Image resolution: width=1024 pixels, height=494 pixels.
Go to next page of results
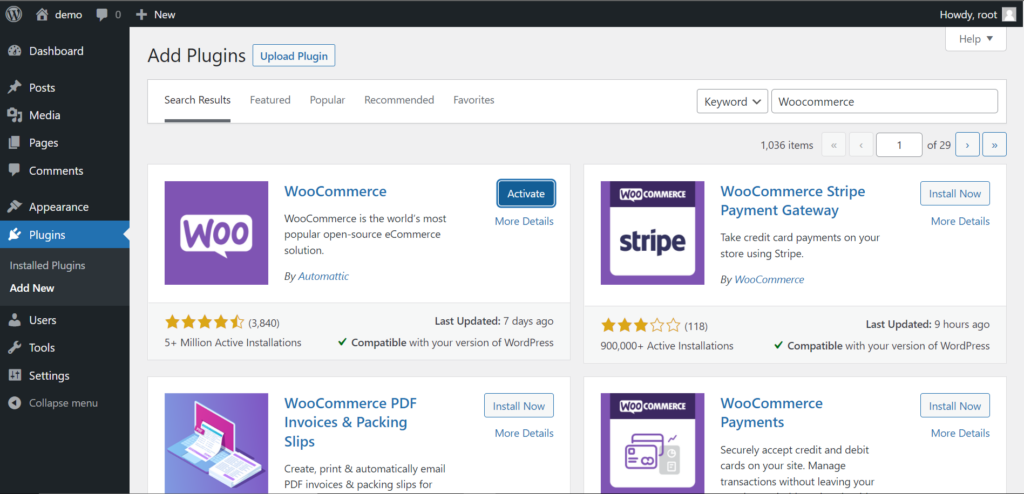pyautogui.click(x=967, y=145)
